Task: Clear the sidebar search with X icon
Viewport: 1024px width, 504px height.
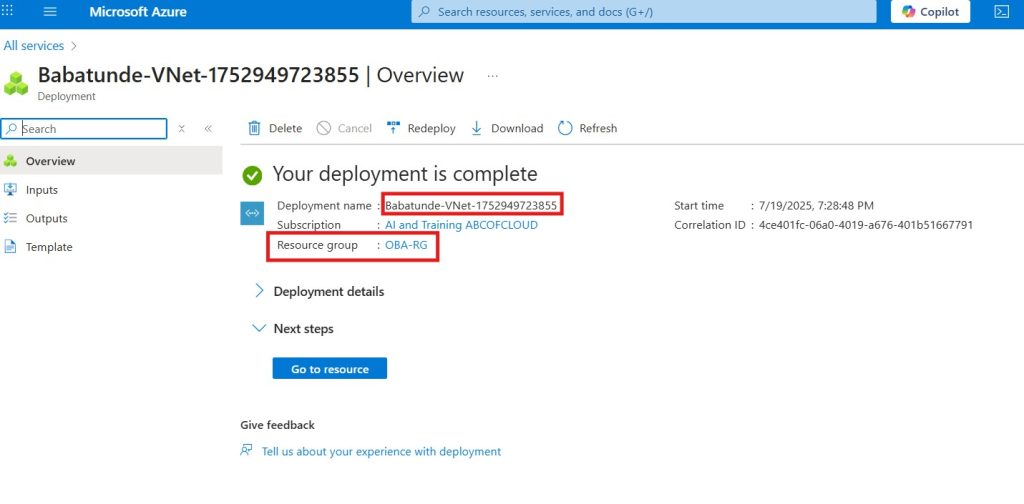Action: (182, 129)
